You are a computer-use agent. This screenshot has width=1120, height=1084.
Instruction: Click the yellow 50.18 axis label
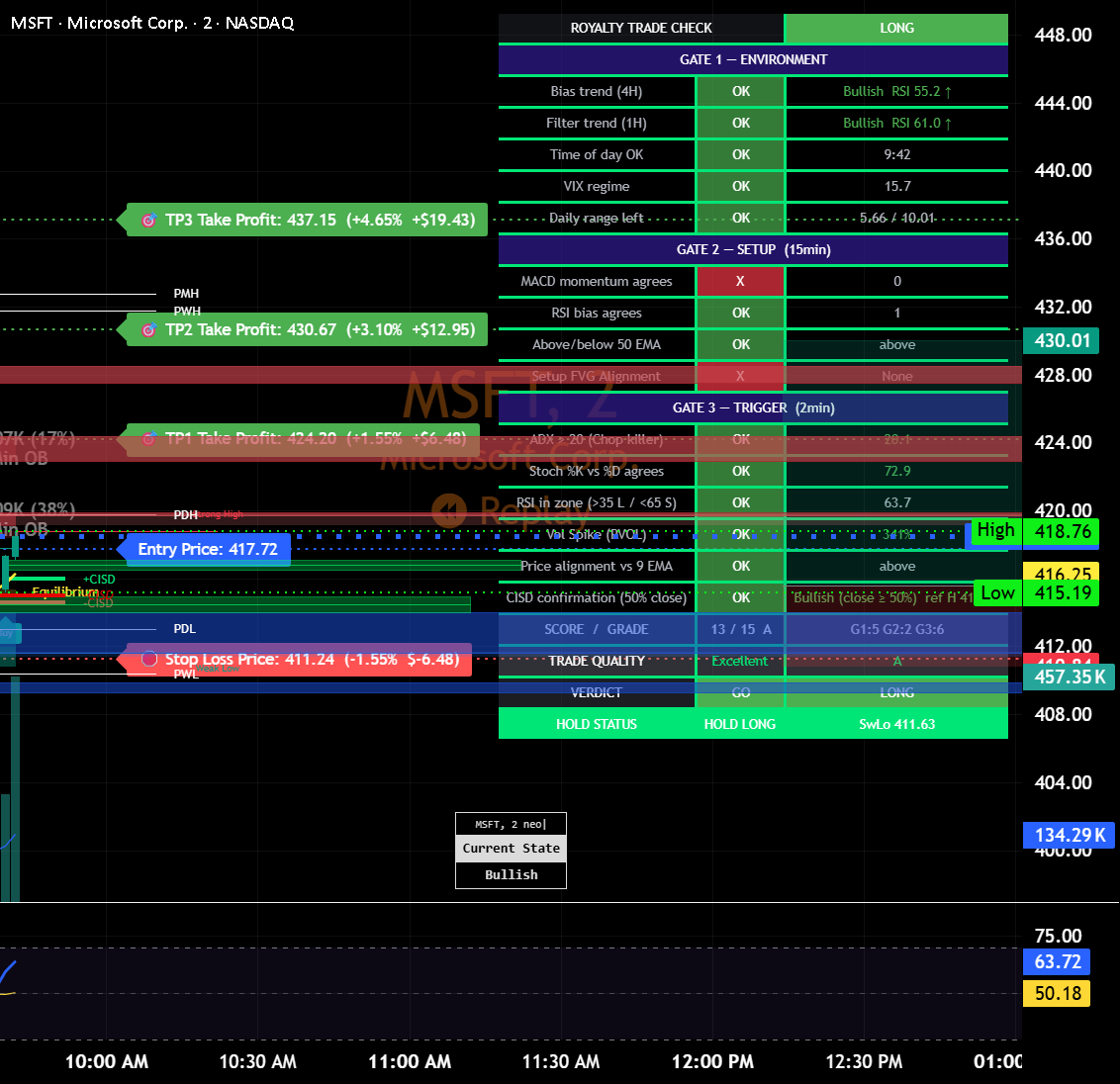pos(1057,993)
